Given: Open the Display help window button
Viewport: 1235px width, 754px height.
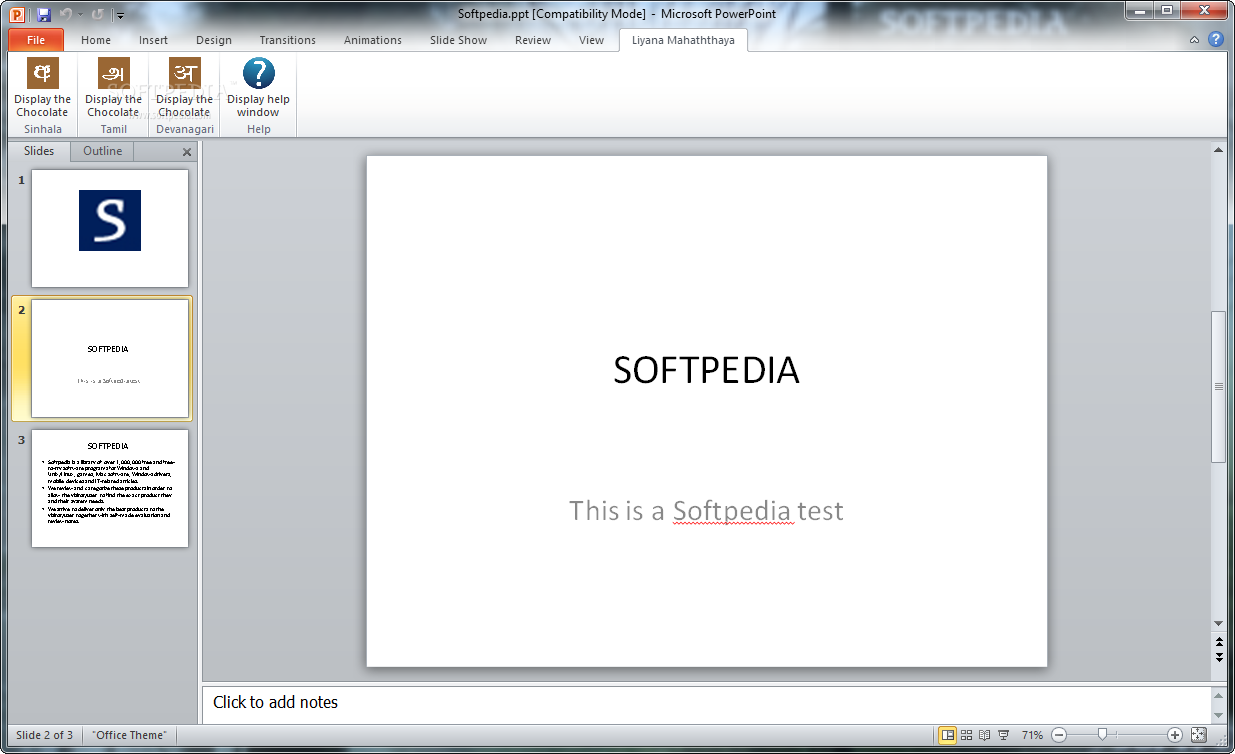Looking at the screenshot, I should point(258,88).
